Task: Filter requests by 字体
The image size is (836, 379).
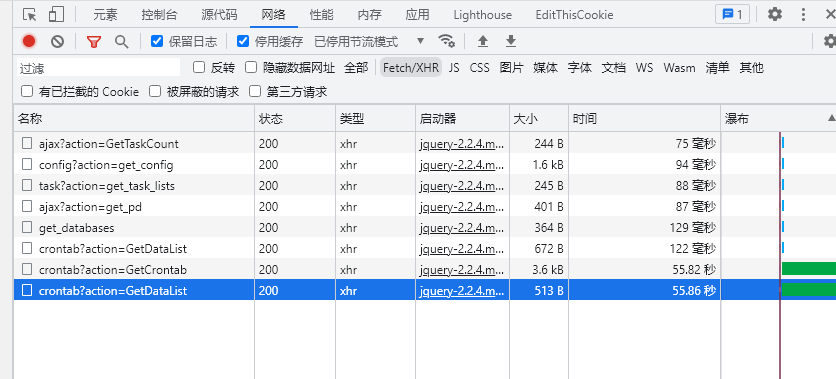Action: click(580, 68)
